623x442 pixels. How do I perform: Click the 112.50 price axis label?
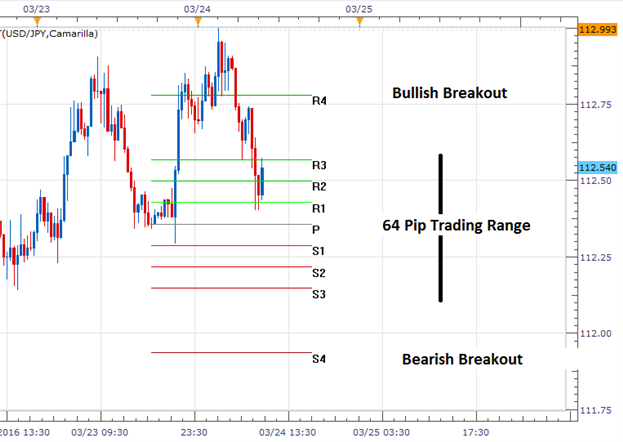coord(596,181)
